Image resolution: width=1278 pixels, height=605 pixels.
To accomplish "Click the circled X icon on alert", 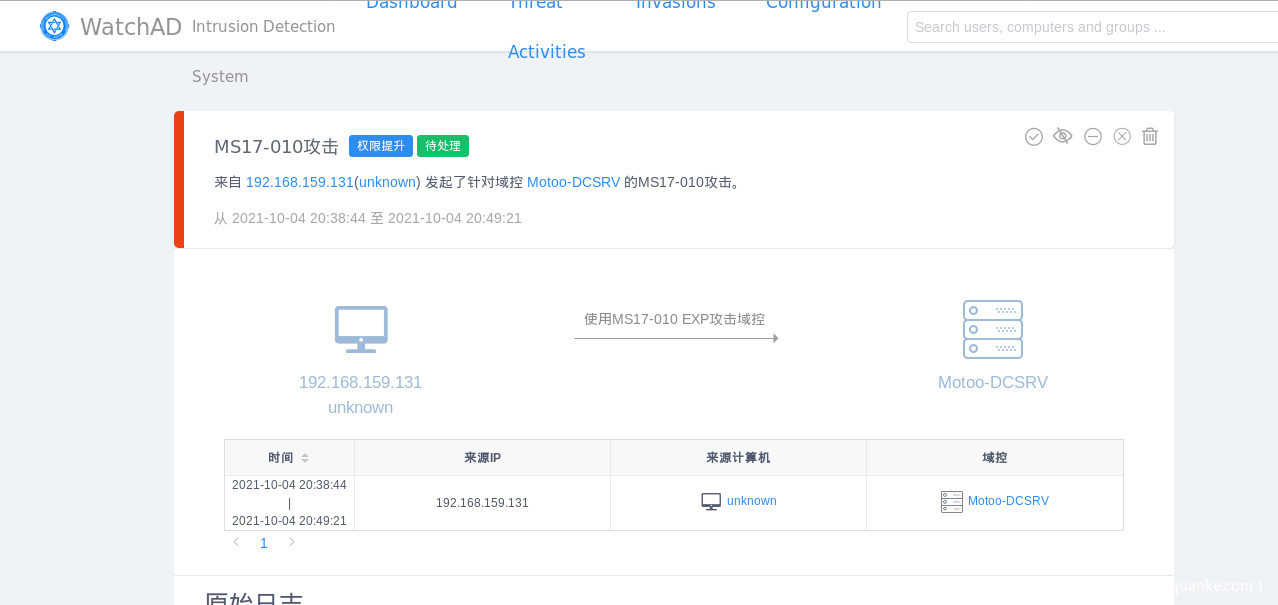I will pyautogui.click(x=1122, y=136).
